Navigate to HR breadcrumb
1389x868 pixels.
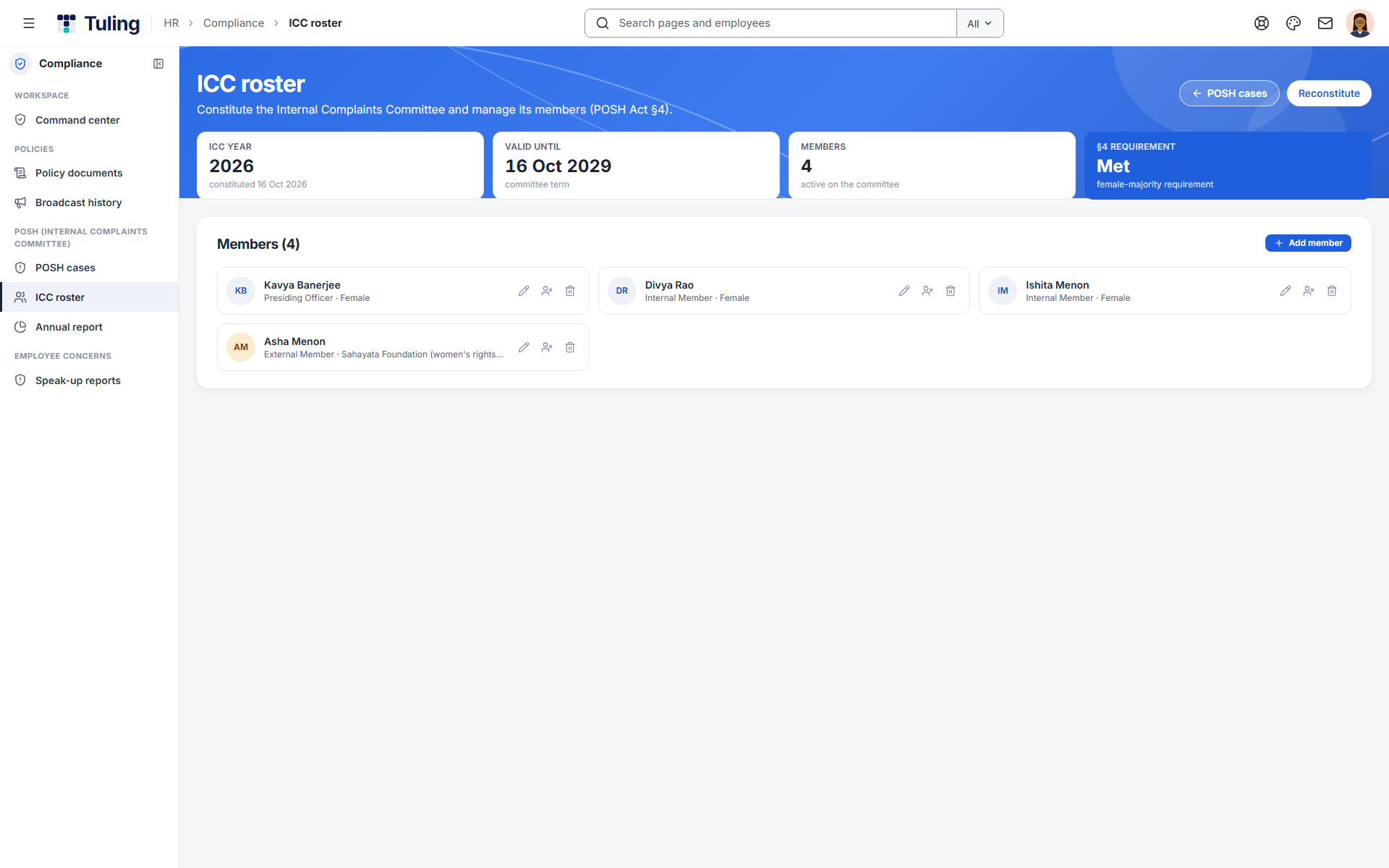pyautogui.click(x=171, y=23)
